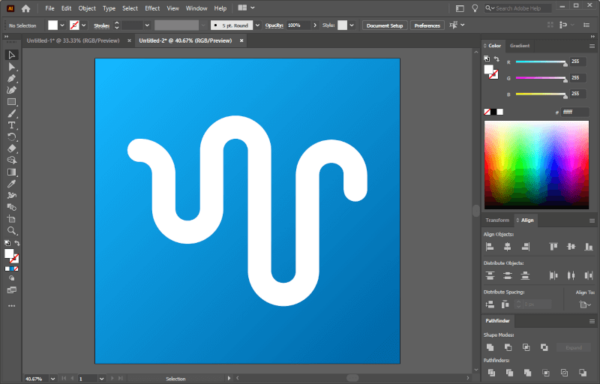Swap fill and stroke in Color panel
Screen dimensions: 600x384
(x=496, y=59)
